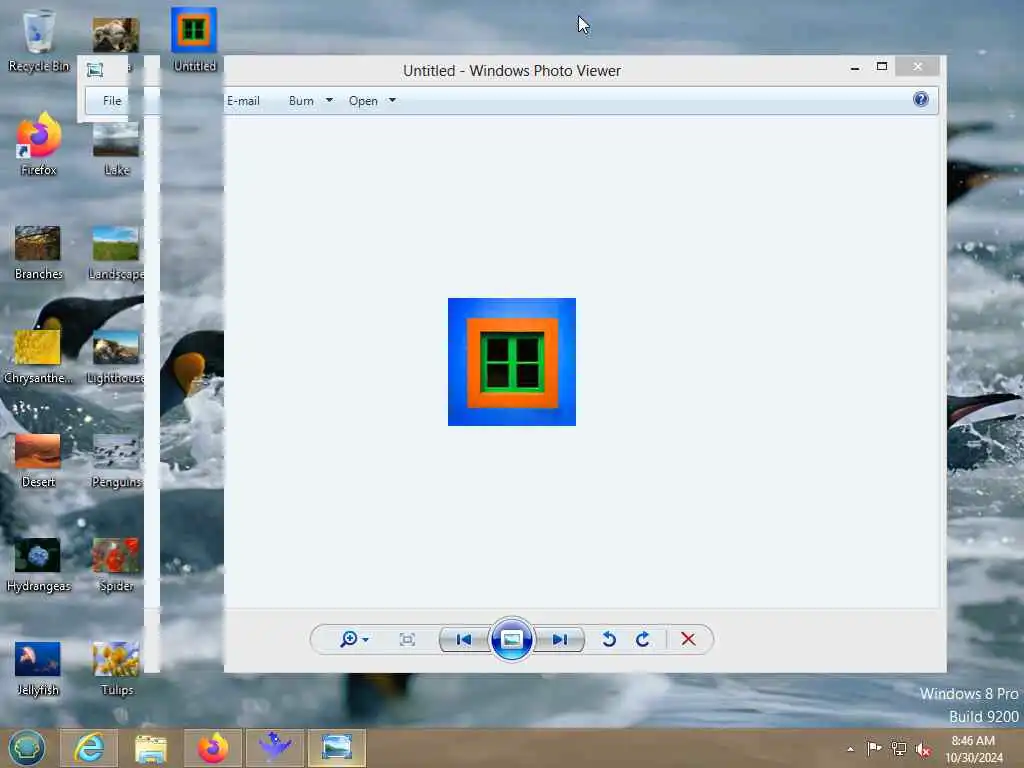Click the actual size fit button
Image resolution: width=1024 pixels, height=768 pixels.
pyautogui.click(x=407, y=639)
